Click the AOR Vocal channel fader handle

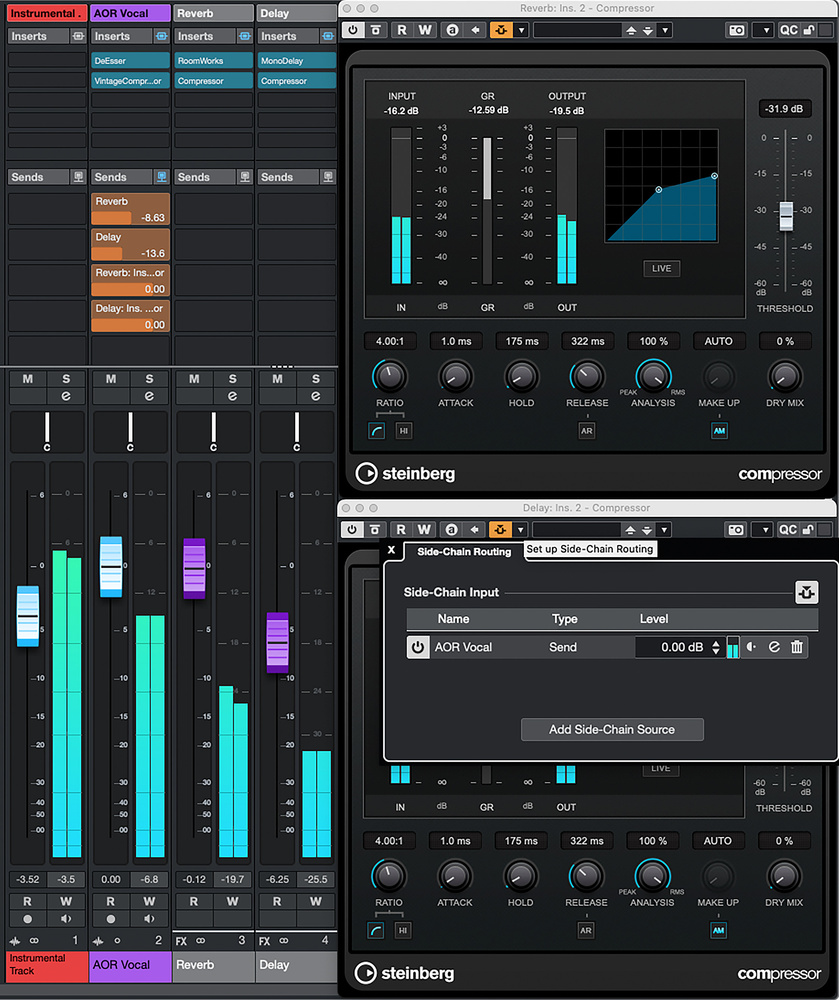pos(111,567)
